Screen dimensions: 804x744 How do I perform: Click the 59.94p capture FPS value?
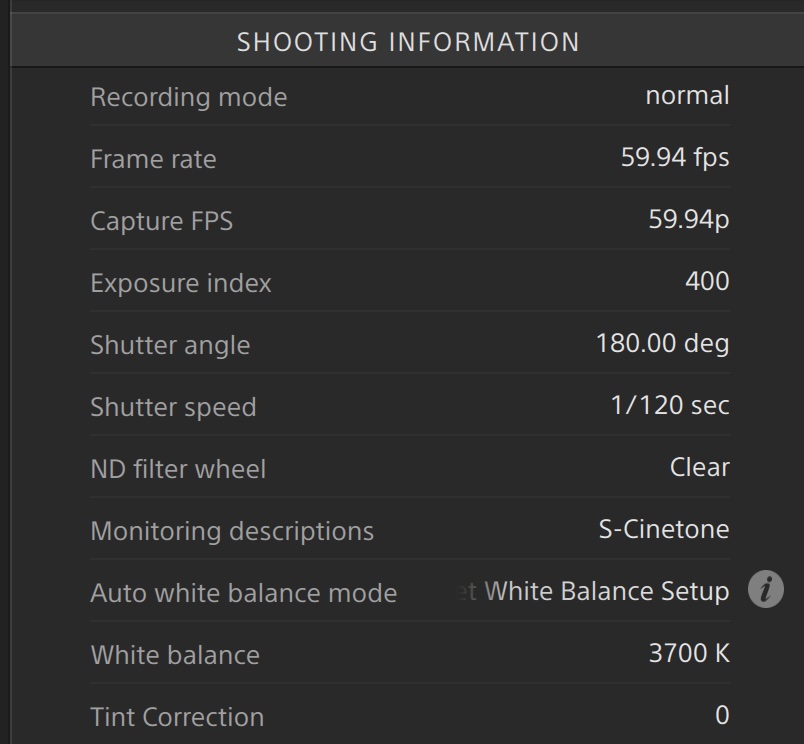tap(688, 220)
